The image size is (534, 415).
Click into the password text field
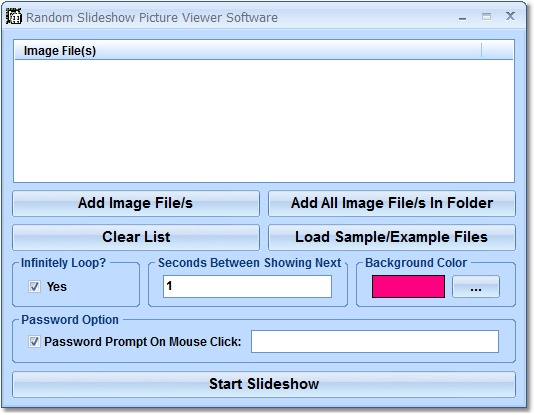tap(375, 341)
